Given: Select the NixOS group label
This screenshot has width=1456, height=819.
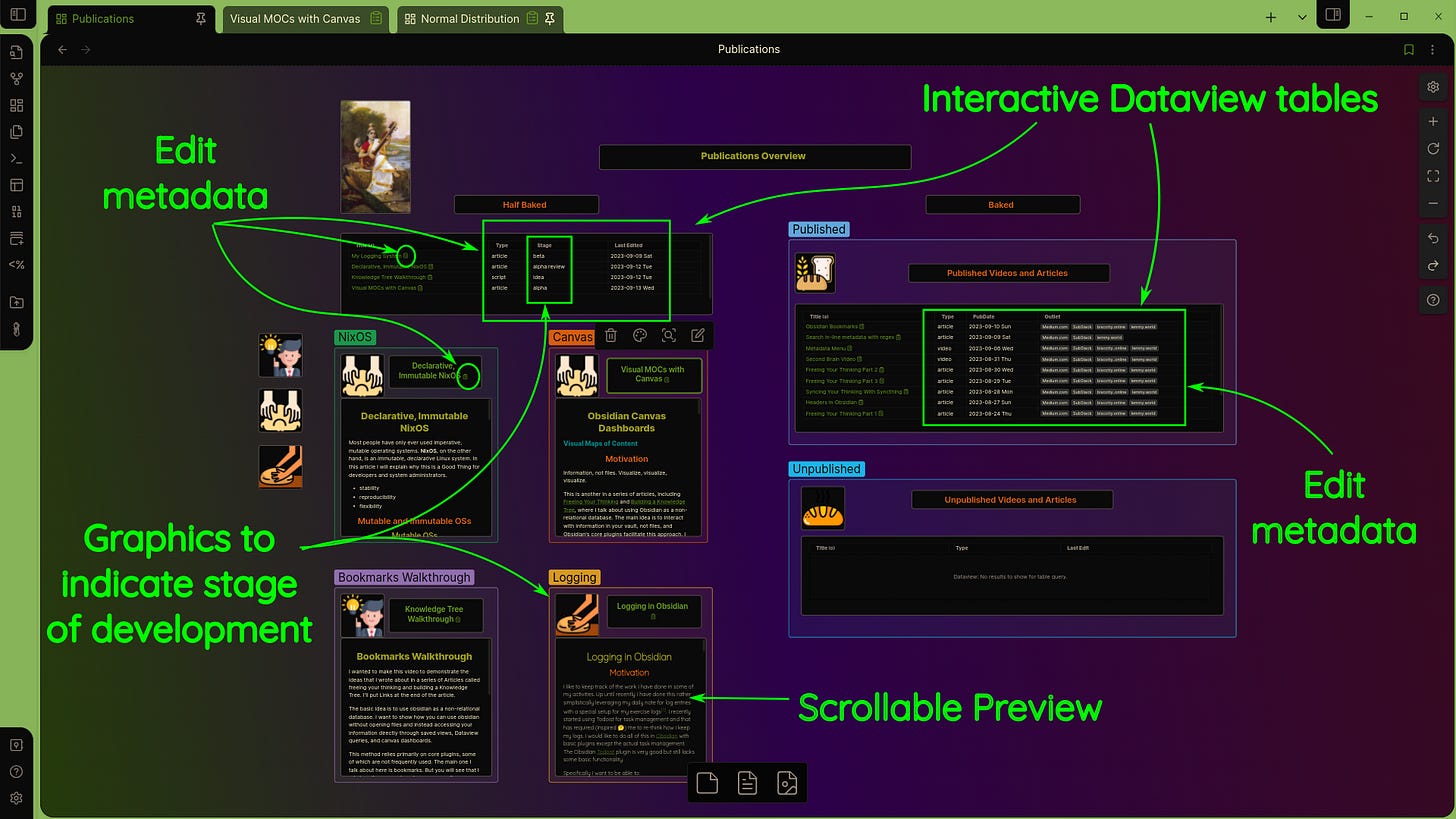Looking at the screenshot, I should 355,337.
